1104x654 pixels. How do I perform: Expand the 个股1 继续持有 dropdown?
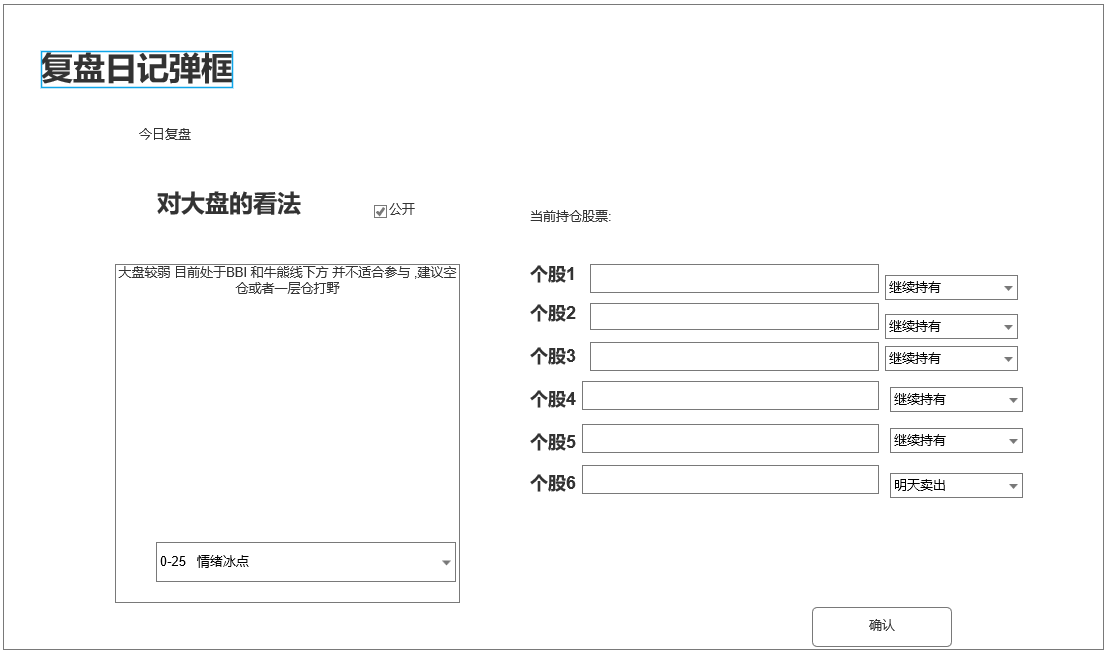point(950,288)
